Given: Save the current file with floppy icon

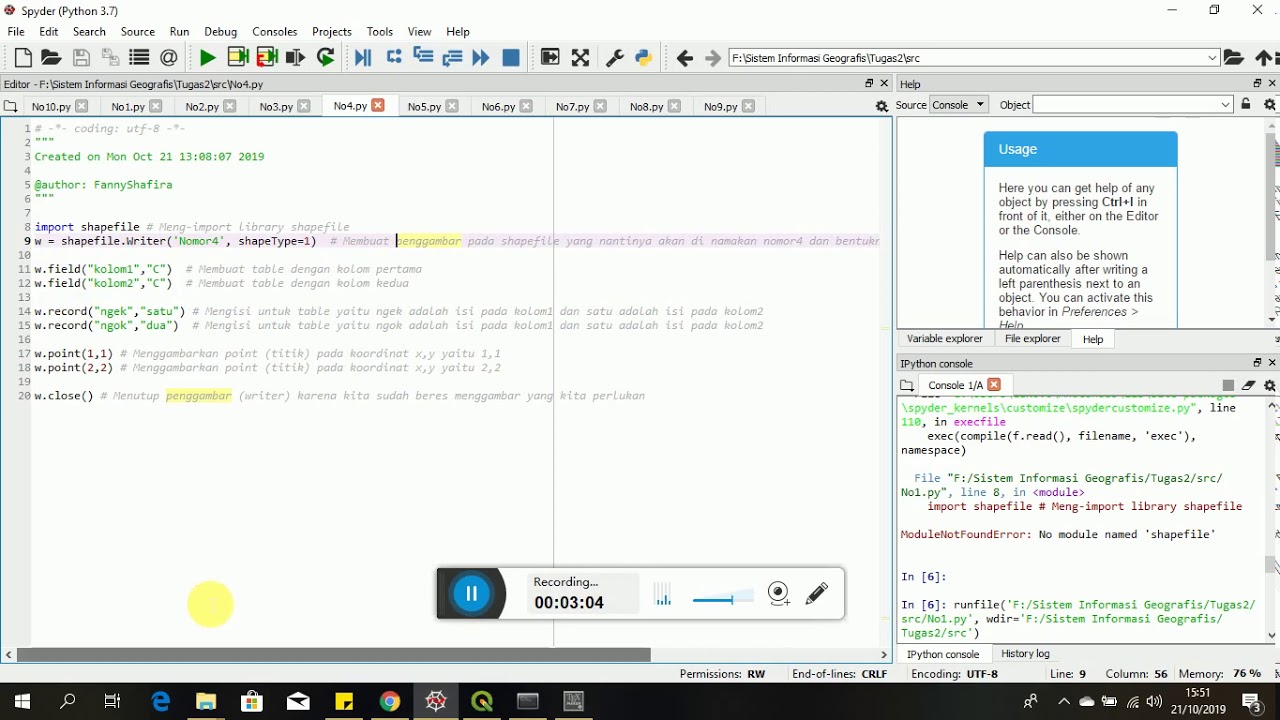Looking at the screenshot, I should tap(81, 58).
